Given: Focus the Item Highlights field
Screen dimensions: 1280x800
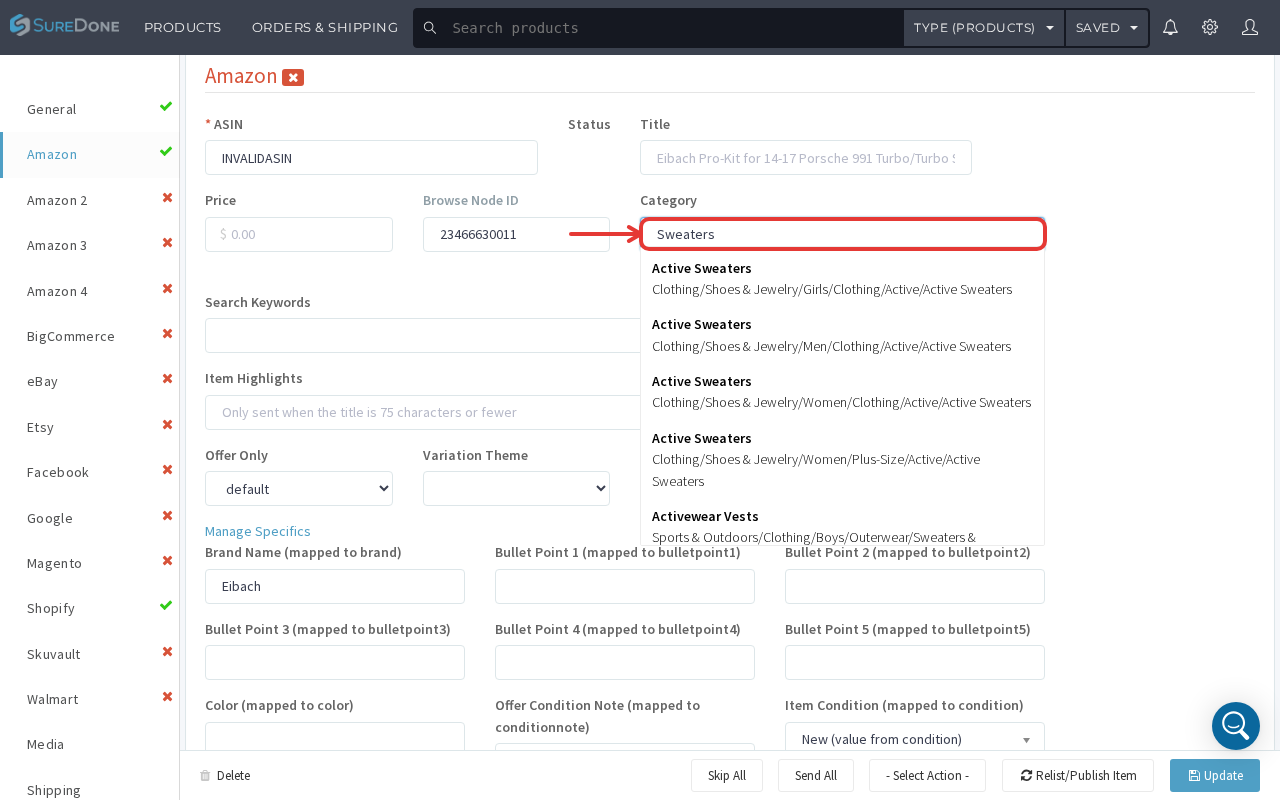Looking at the screenshot, I should (x=423, y=412).
